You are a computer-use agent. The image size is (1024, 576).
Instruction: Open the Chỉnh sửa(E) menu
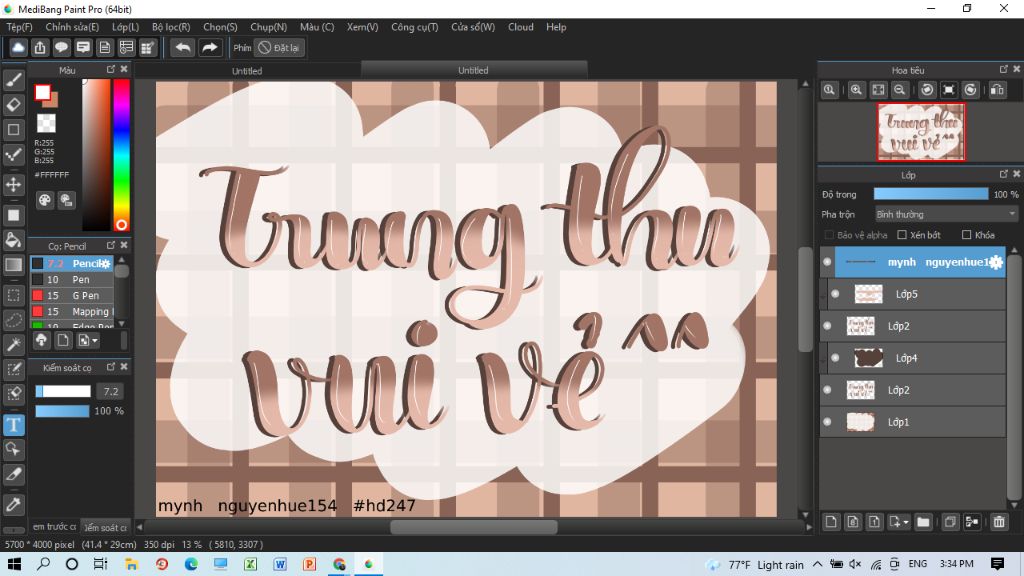72,27
